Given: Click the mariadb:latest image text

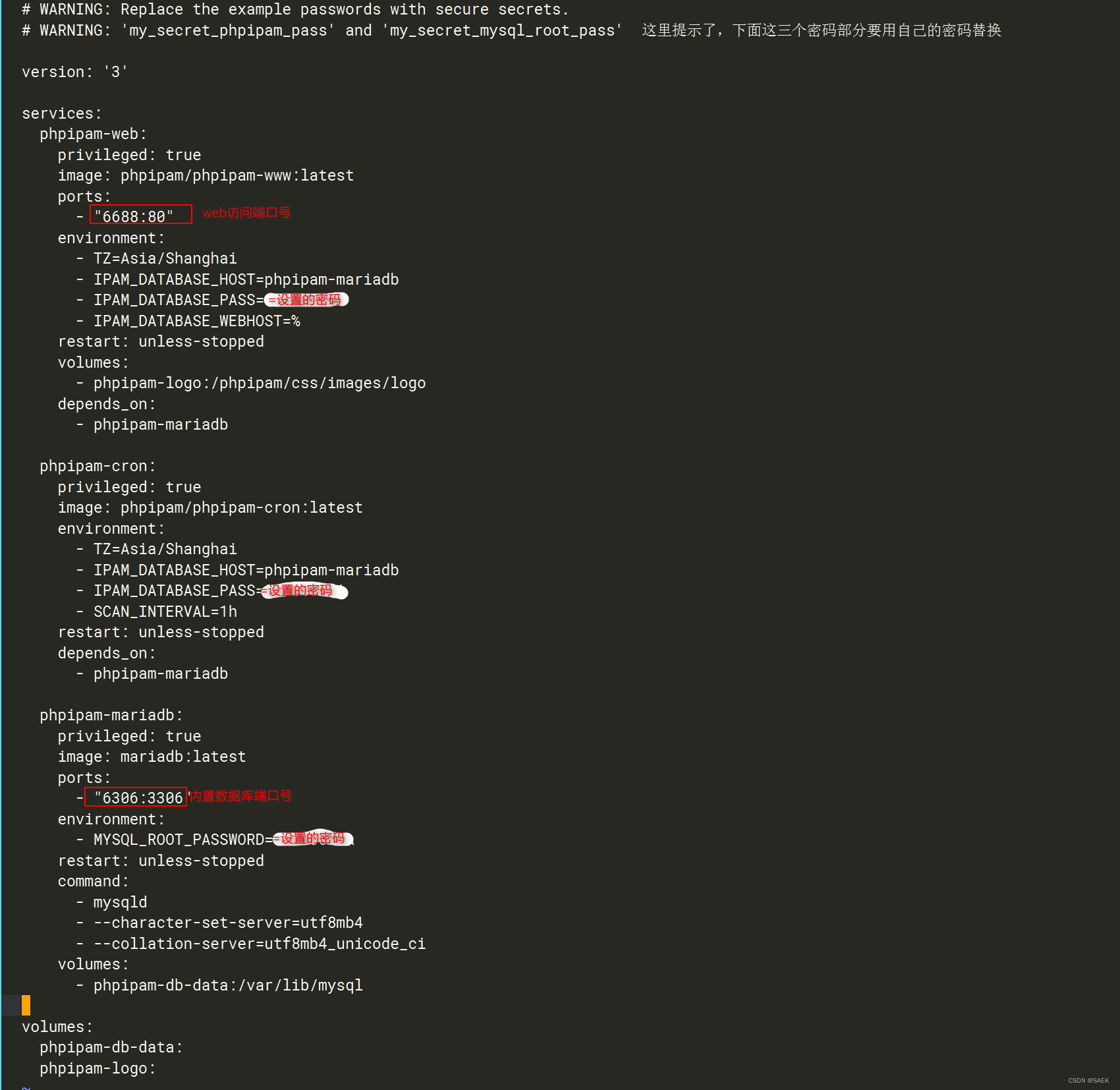Looking at the screenshot, I should (183, 756).
